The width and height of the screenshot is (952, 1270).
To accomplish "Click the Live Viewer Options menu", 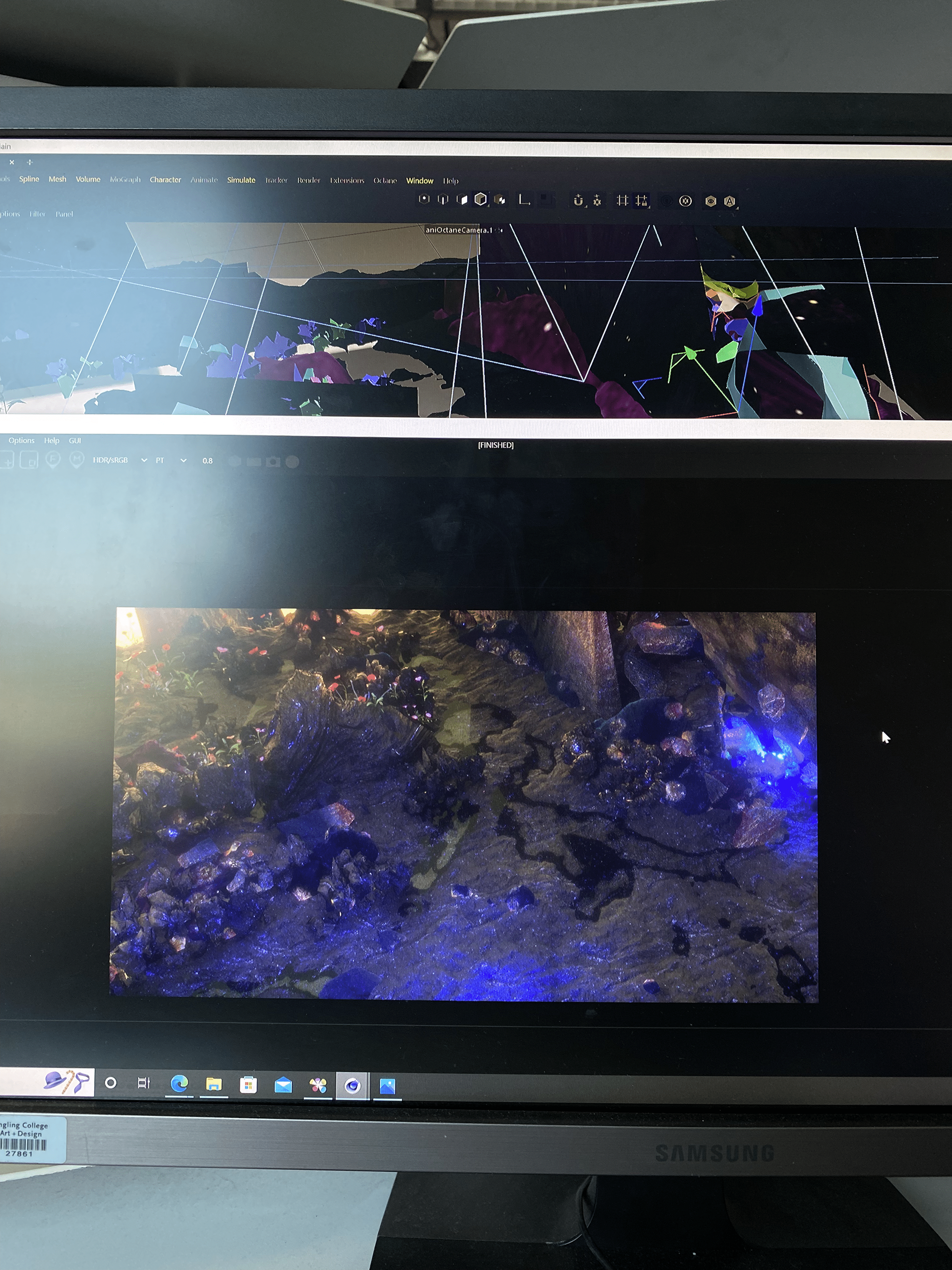I will 21,441.
